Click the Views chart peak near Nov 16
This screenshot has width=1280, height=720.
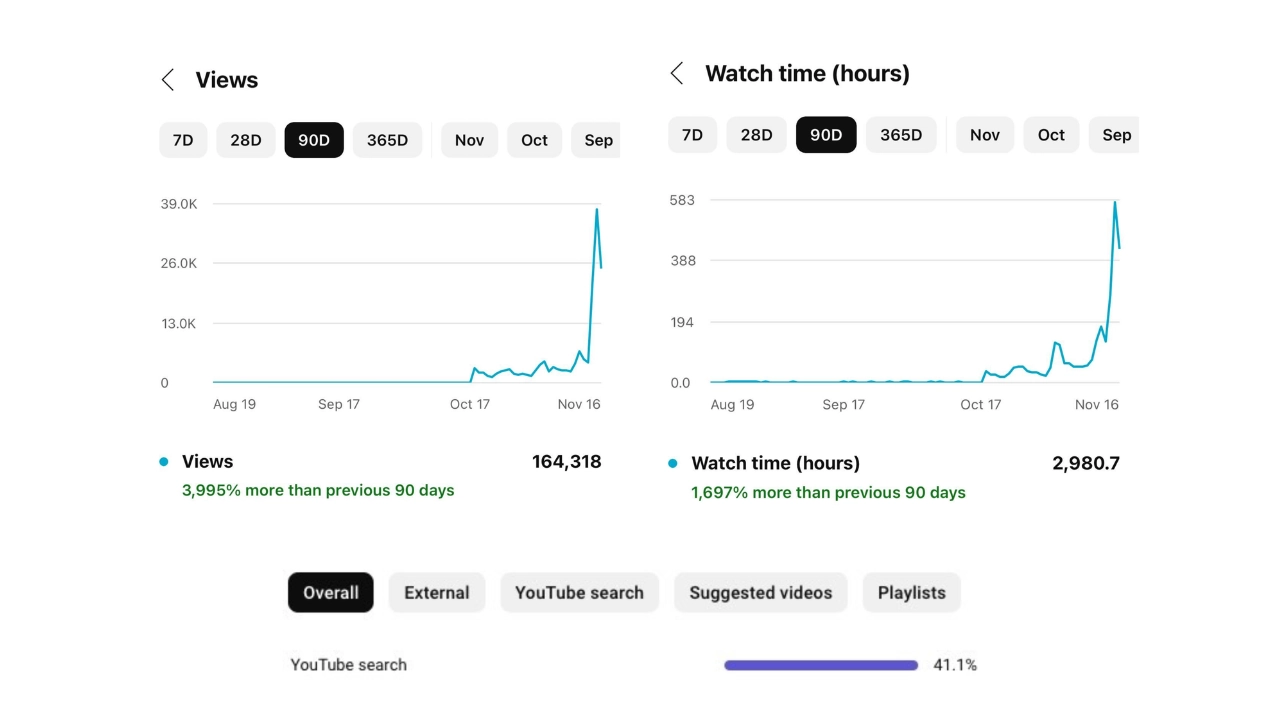point(597,209)
